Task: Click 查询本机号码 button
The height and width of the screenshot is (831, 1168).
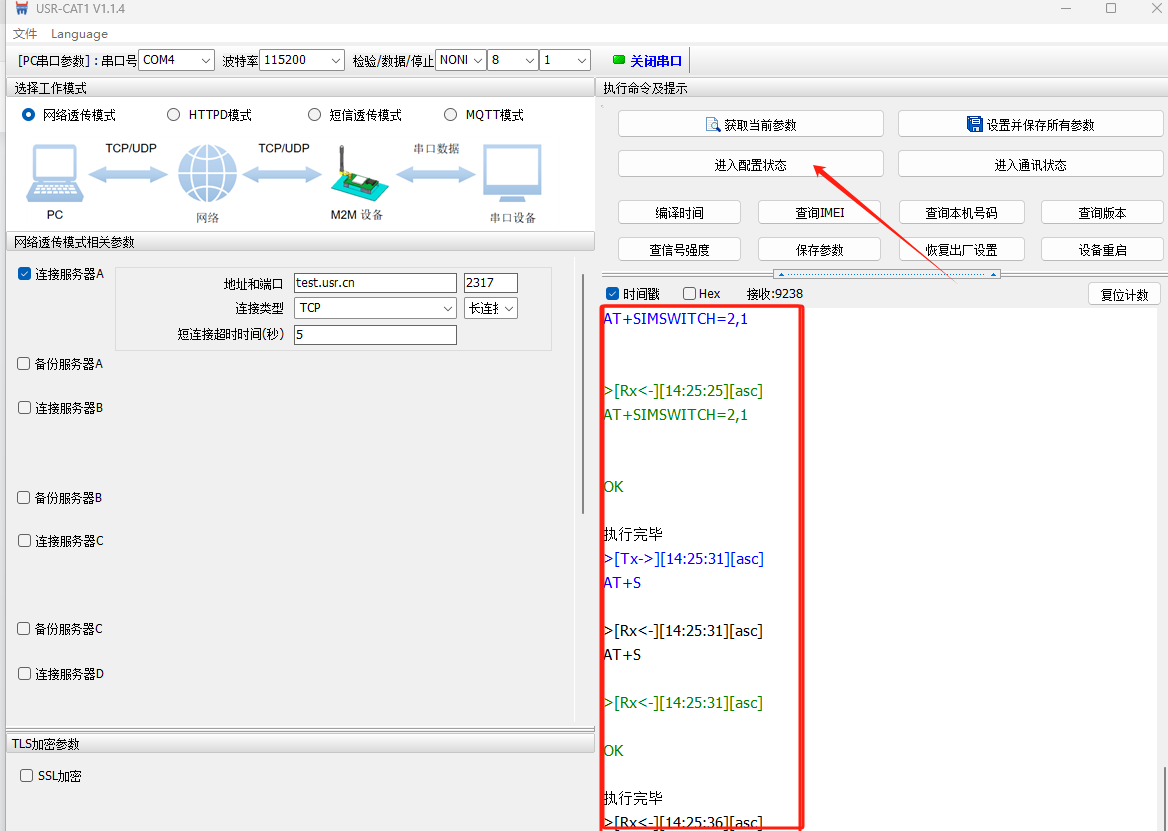Action: (x=961, y=213)
